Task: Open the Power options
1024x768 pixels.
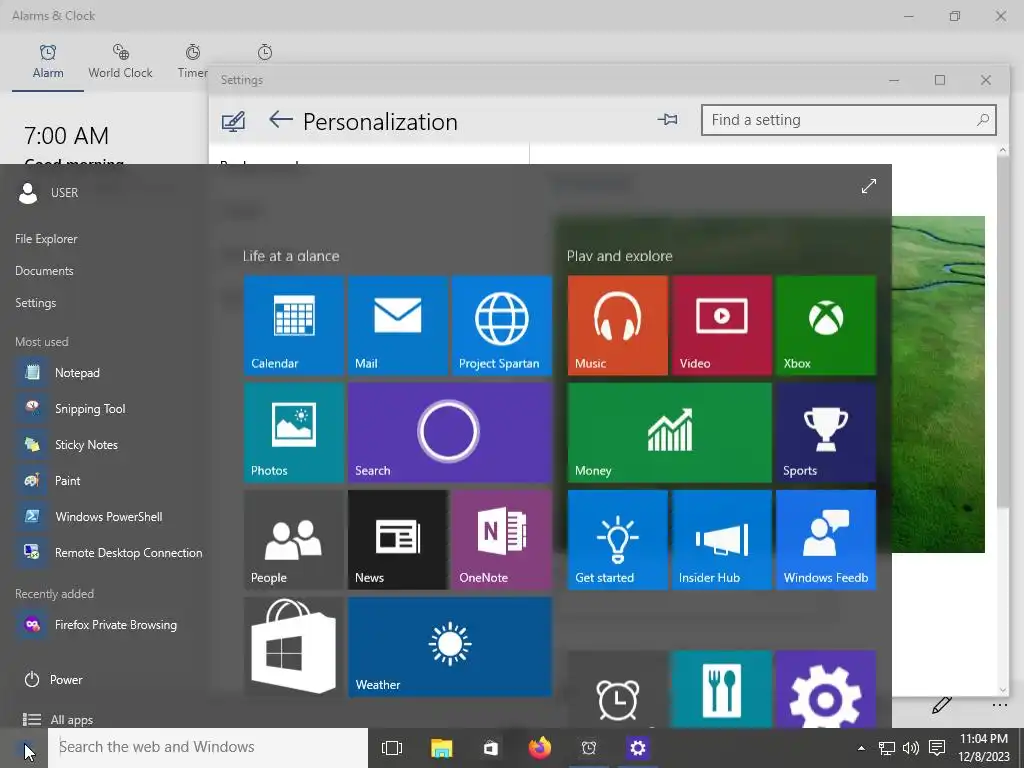Action: (x=54, y=680)
